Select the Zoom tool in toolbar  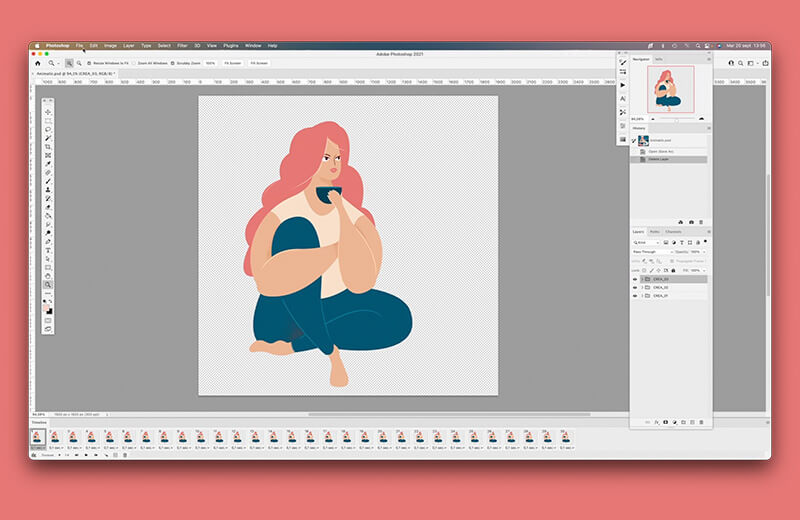48,285
